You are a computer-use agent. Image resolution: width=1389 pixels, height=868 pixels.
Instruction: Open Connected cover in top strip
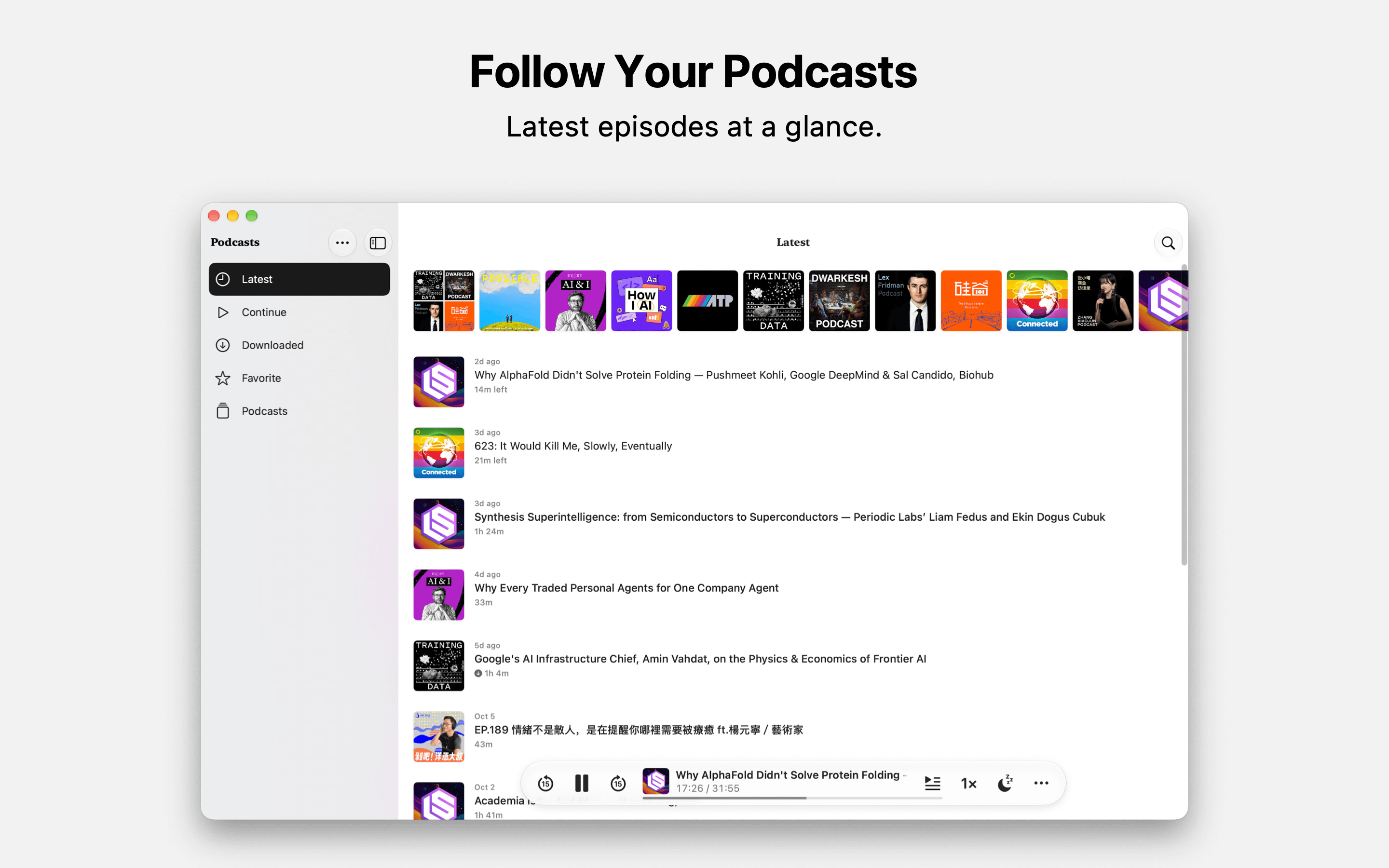tap(1037, 301)
